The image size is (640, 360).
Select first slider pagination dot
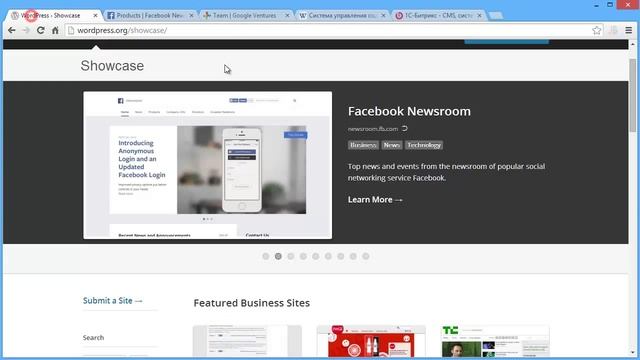pyautogui.click(x=266, y=256)
